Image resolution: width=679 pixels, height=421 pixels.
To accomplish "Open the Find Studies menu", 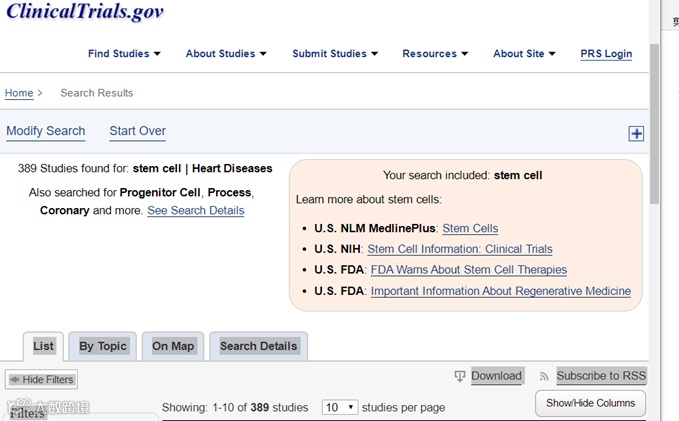I will click(125, 54).
